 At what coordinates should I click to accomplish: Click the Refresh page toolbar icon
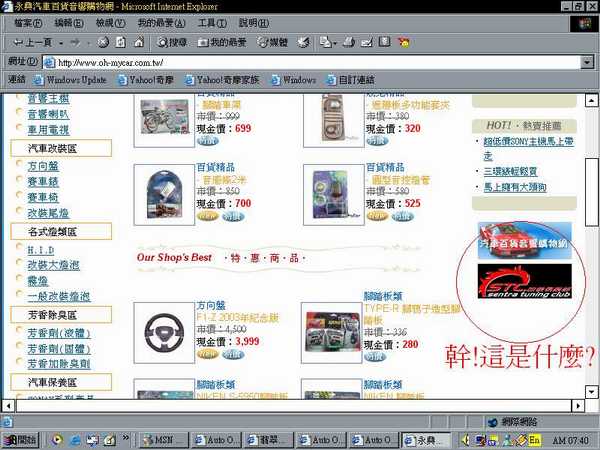(x=118, y=41)
